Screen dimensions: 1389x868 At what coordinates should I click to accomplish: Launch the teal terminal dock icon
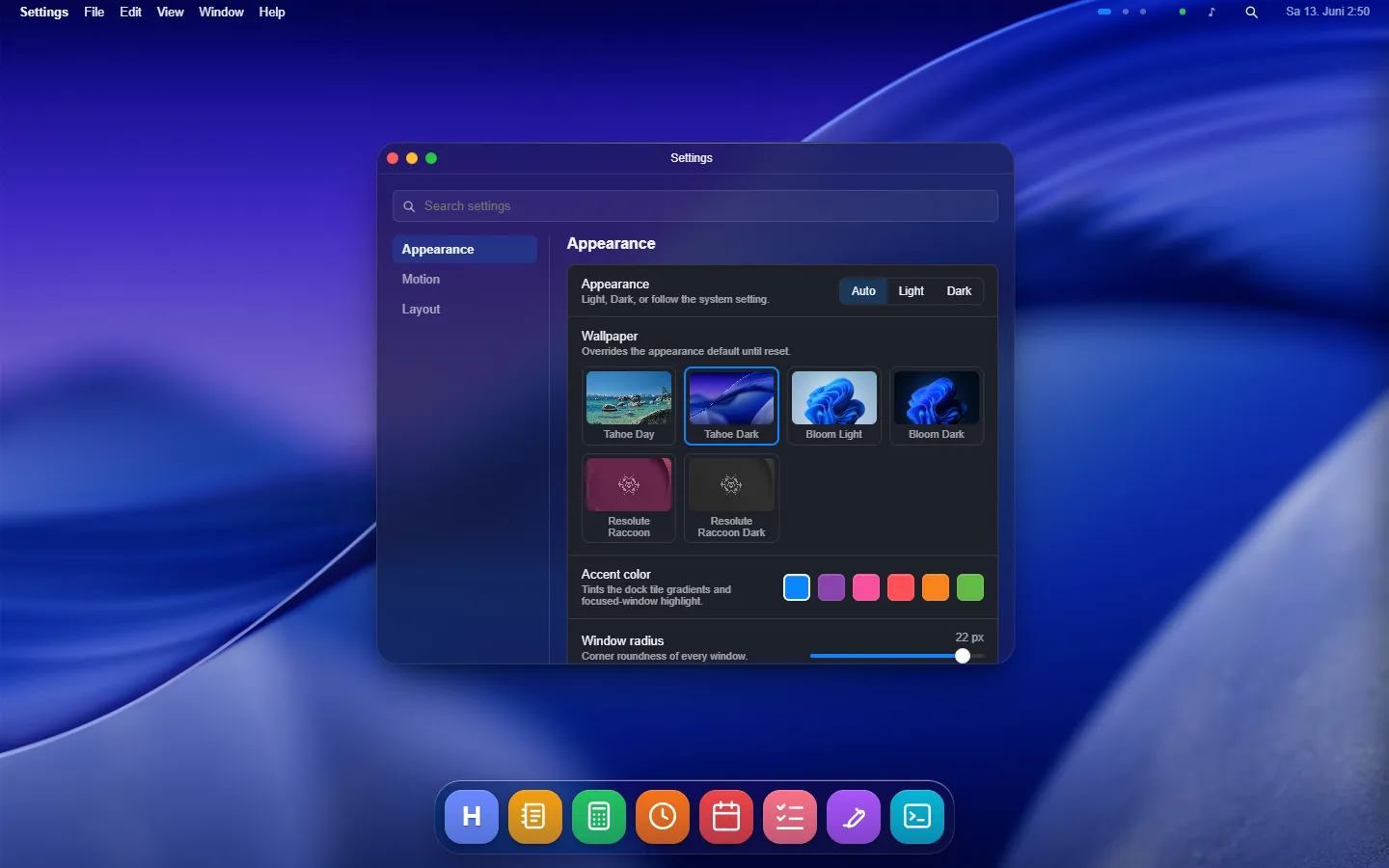point(917,817)
